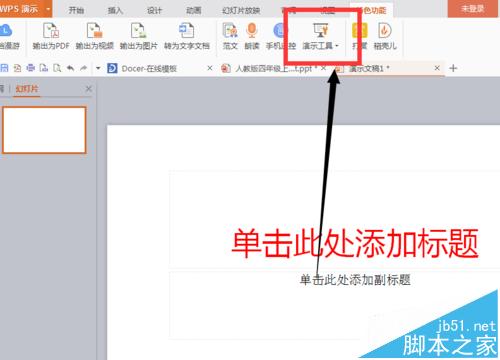Screen dimensions: 500x360
Task: Click the 未登录 login button
Action: pos(472,9)
